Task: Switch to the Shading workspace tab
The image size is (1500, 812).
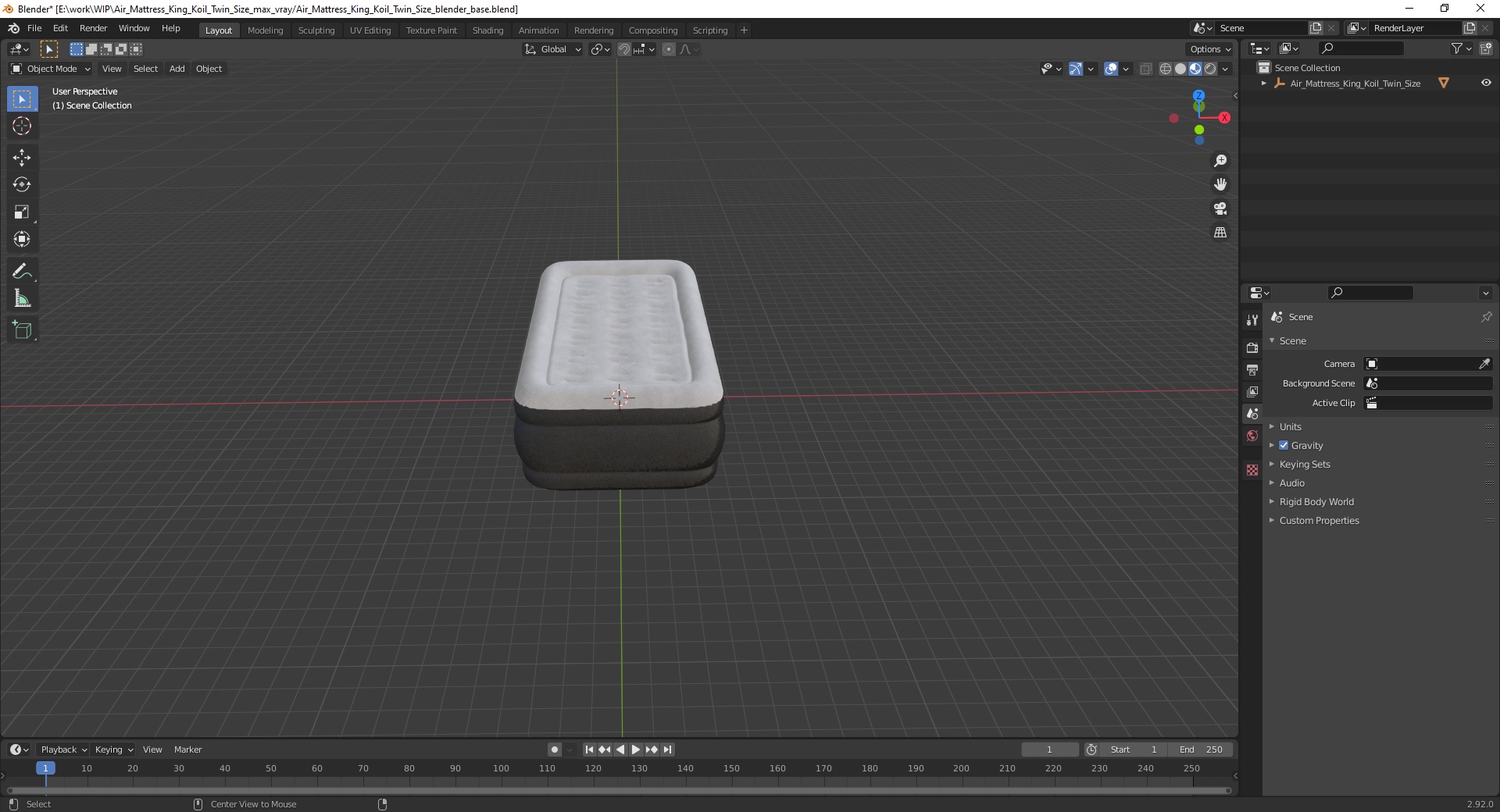Action: tap(487, 30)
